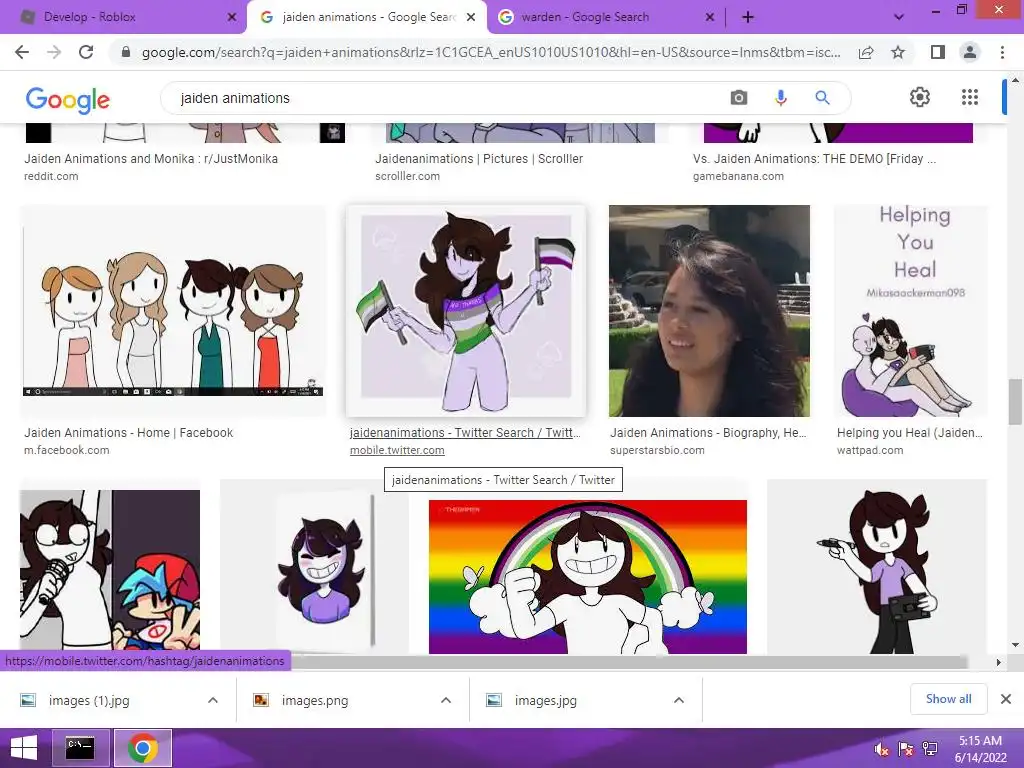Screen dimensions: 1024x768
Task: Share this page icon in address bar
Action: 866,52
